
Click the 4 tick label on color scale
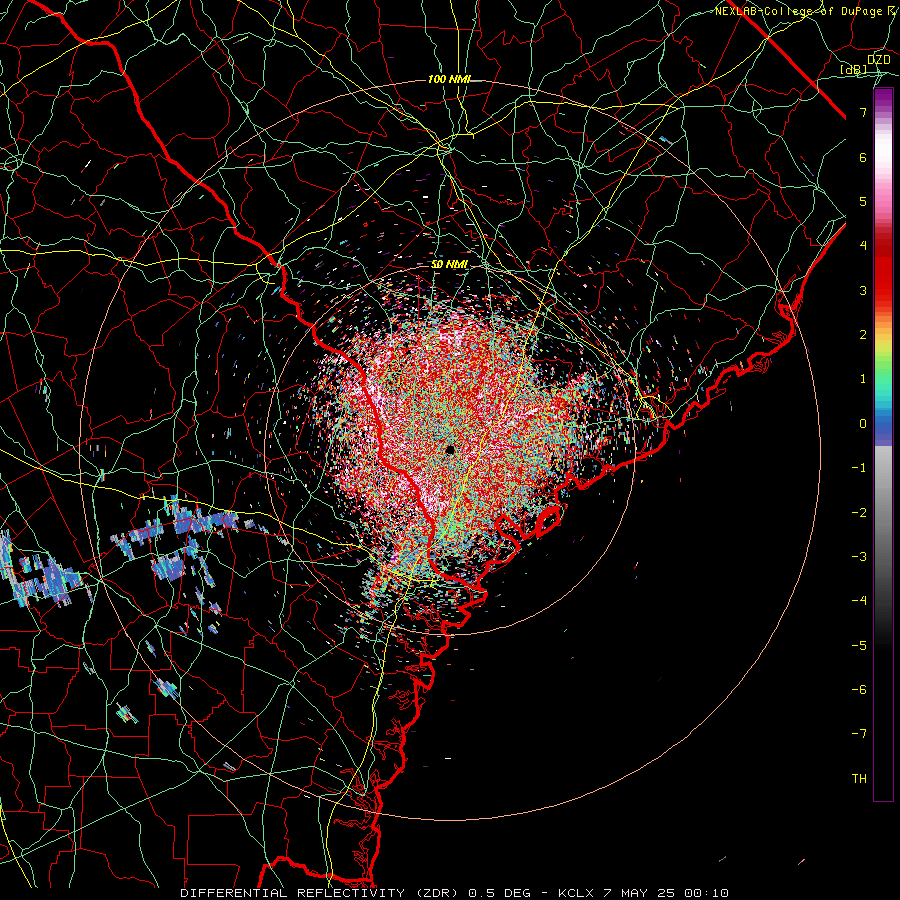863,246
